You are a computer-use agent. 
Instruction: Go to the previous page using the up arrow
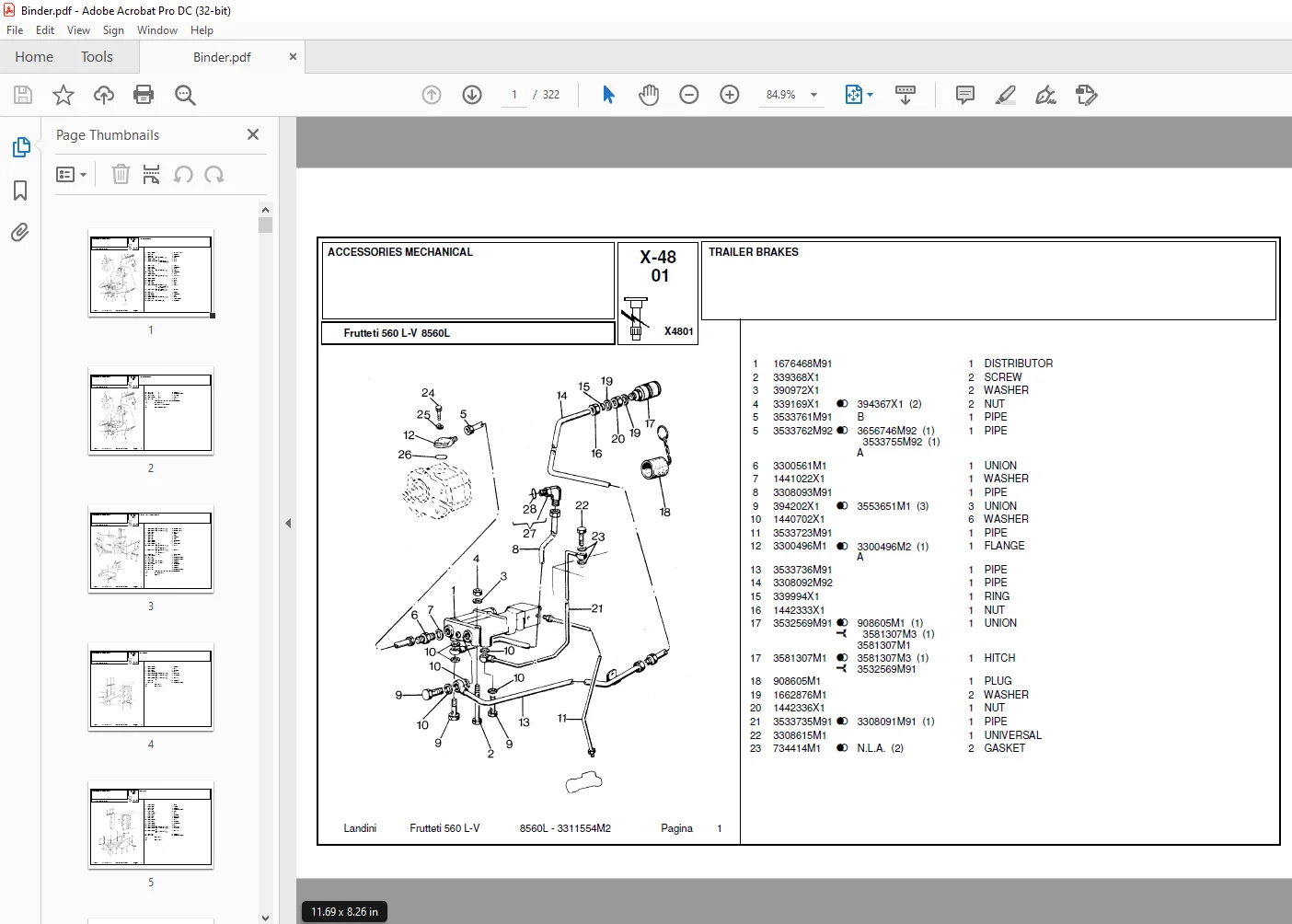[x=432, y=95]
